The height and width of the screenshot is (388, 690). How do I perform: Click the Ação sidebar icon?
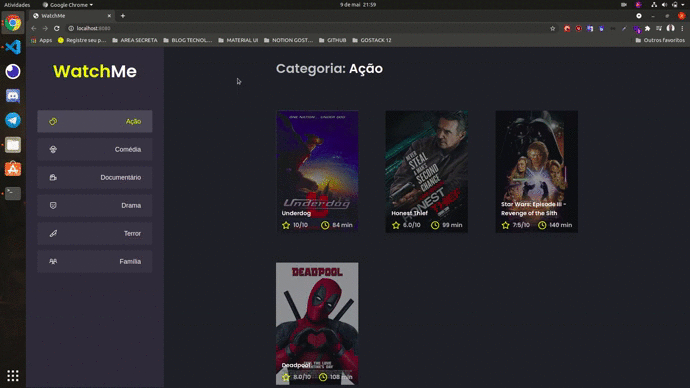53,121
